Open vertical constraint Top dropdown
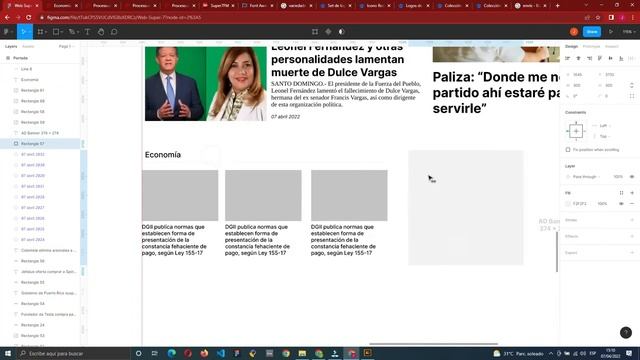Image resolution: width=640 pixels, height=360 pixels. coord(604,136)
